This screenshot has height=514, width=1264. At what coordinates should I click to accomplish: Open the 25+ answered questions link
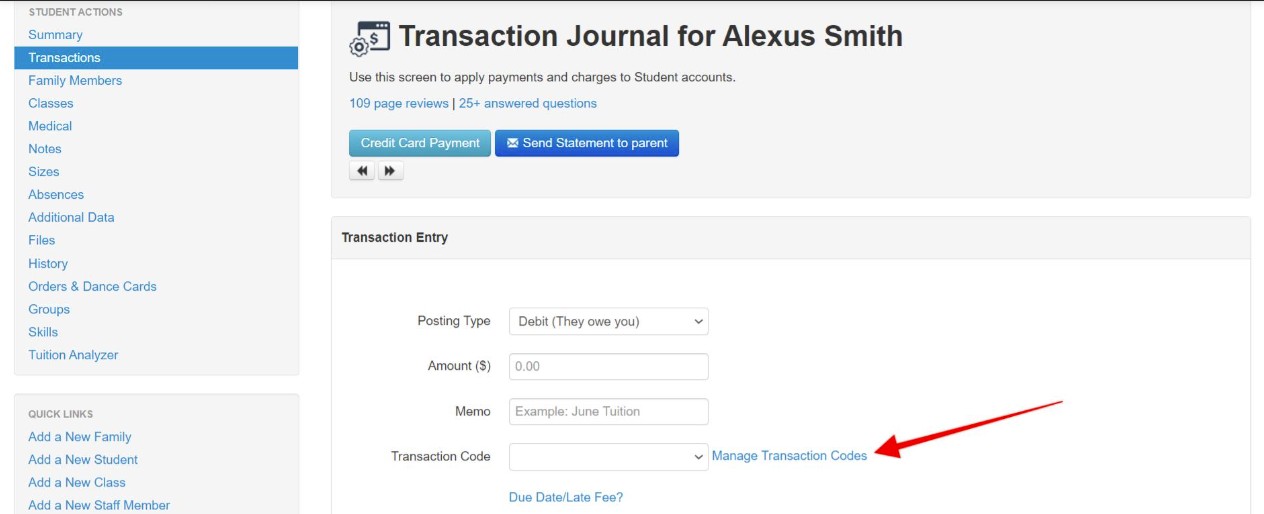pyautogui.click(x=528, y=103)
